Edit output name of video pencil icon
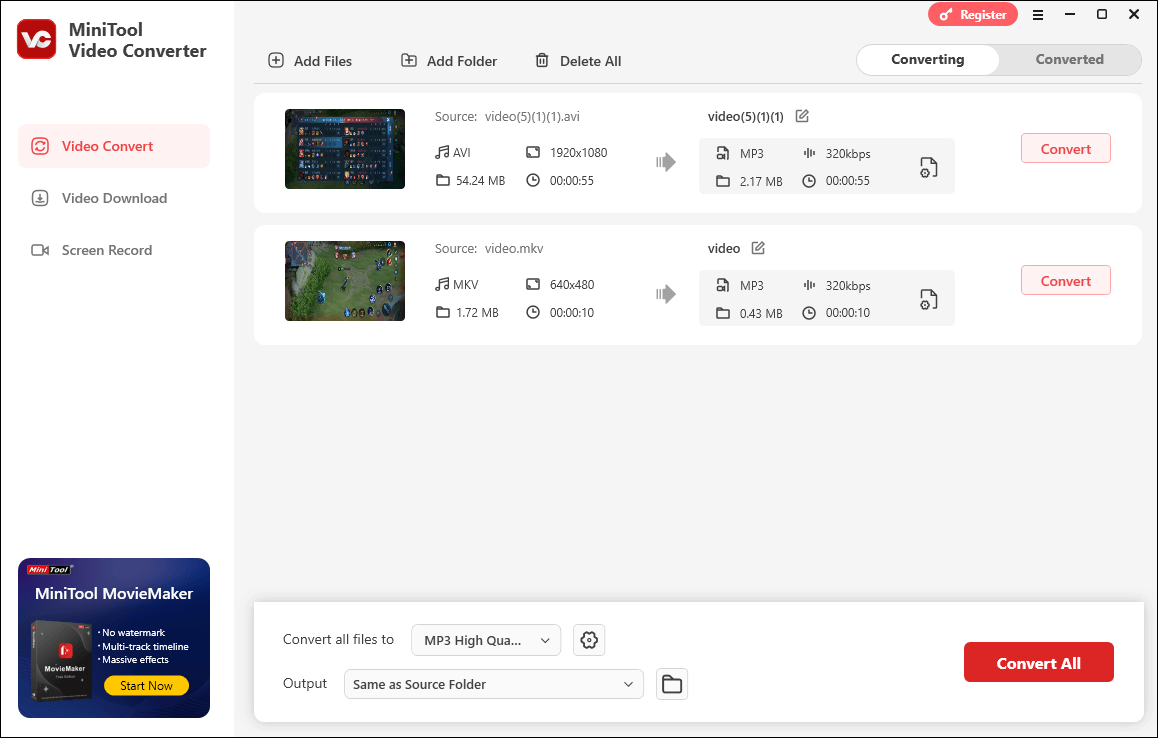The width and height of the screenshot is (1158, 738). (x=758, y=248)
